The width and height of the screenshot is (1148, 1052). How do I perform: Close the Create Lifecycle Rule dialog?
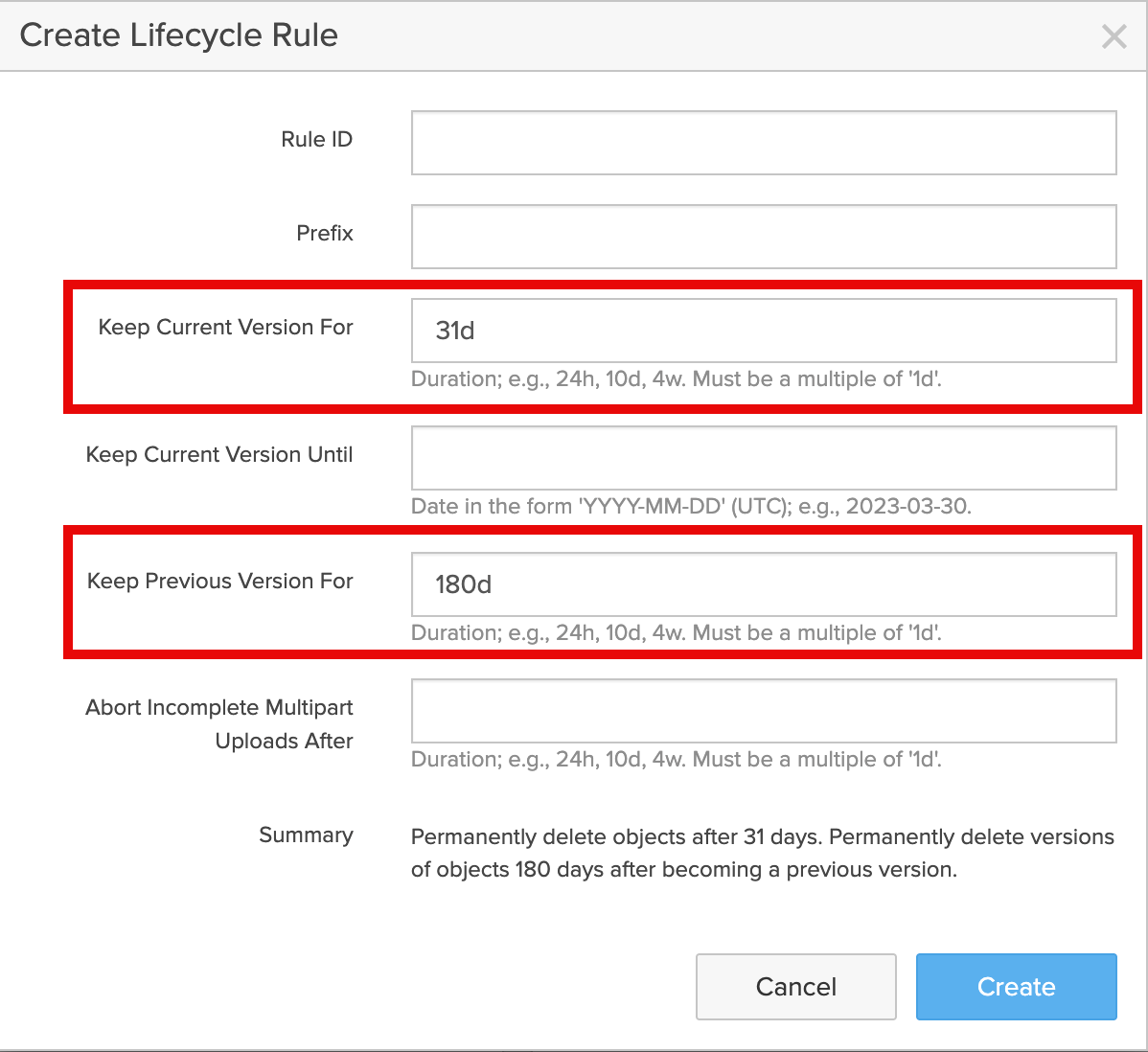click(x=1114, y=36)
